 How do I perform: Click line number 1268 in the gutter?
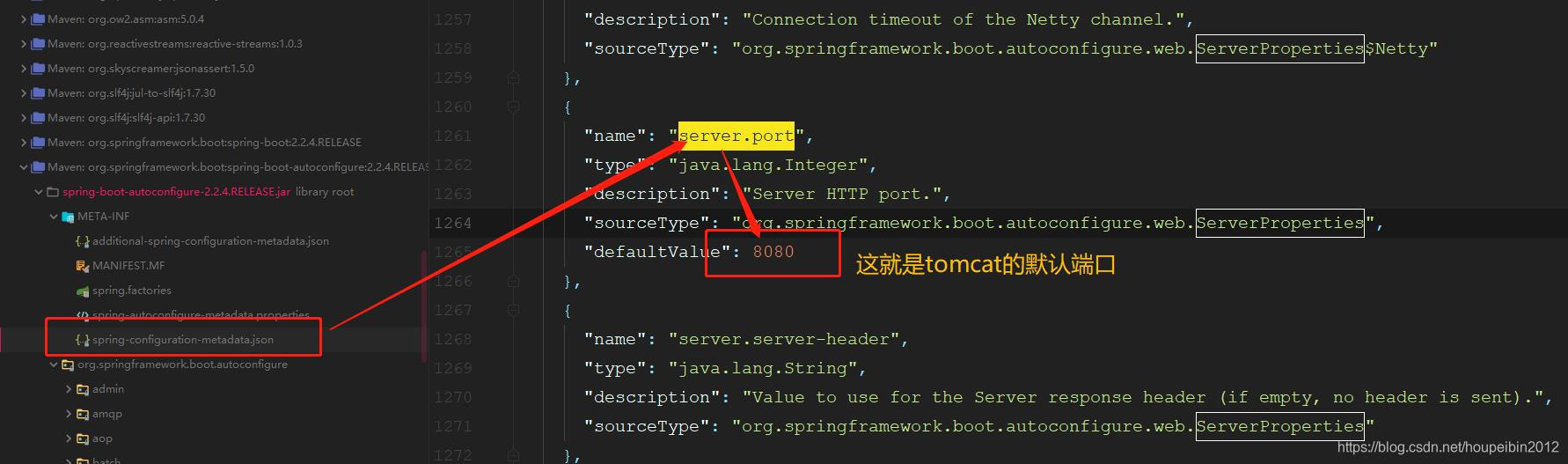coord(452,339)
